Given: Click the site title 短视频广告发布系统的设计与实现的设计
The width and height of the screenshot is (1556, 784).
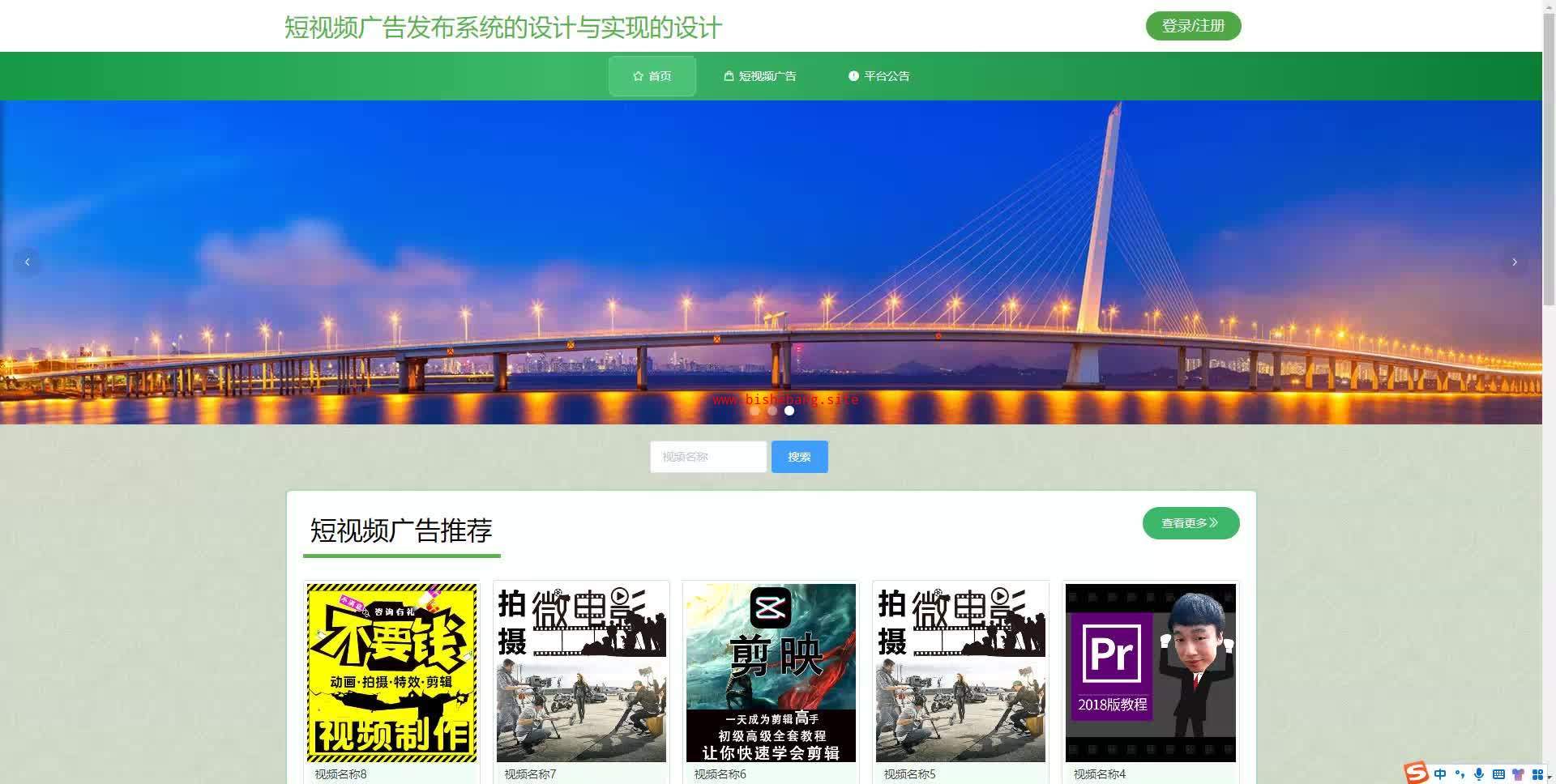Looking at the screenshot, I should point(502,28).
